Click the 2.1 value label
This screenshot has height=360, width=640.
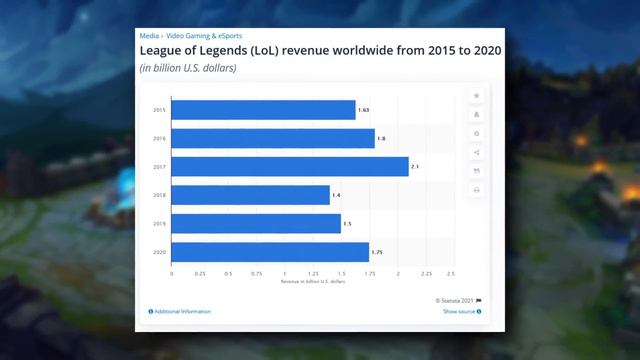(x=415, y=167)
